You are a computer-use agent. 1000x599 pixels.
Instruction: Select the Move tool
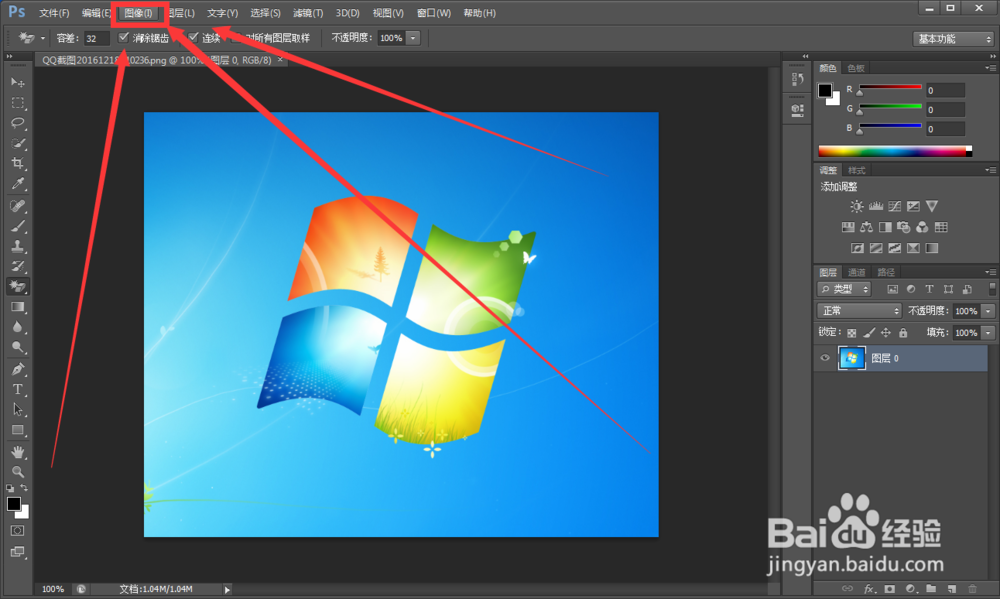coord(17,82)
